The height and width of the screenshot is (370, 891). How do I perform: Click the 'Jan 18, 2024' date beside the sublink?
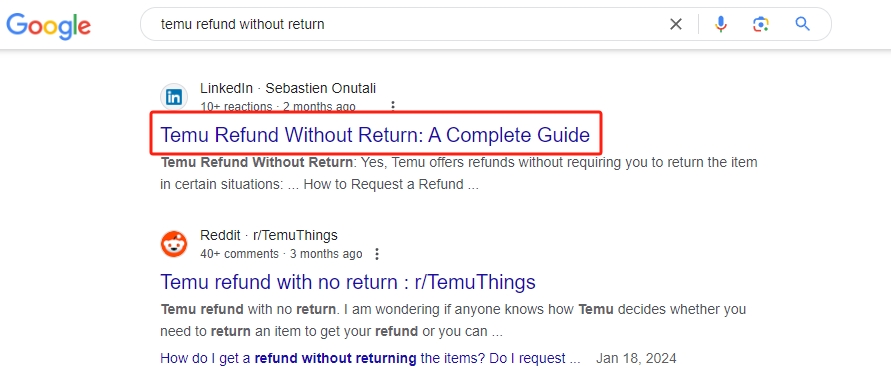636,359
